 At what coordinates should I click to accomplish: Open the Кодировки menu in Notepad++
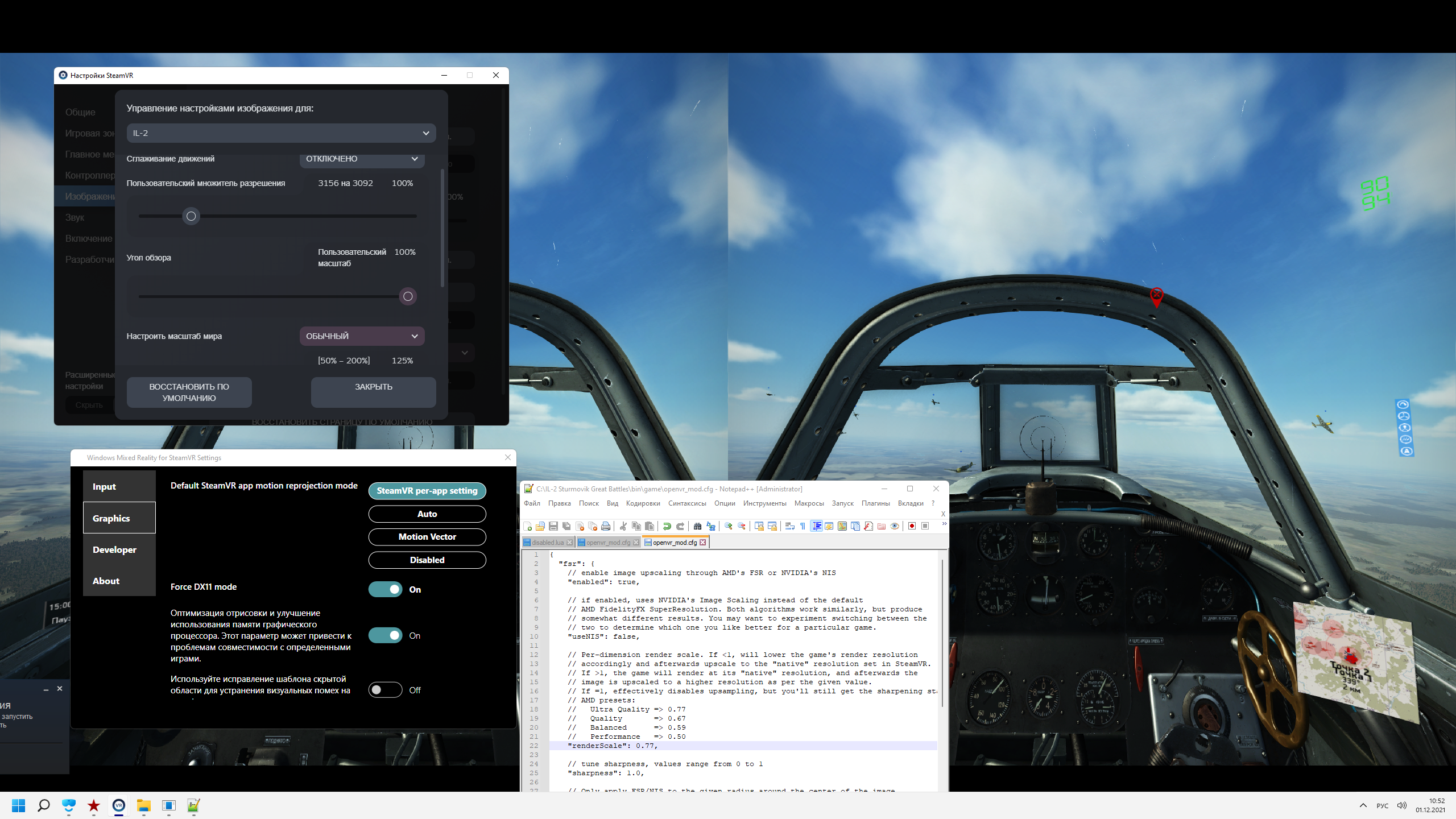point(643,503)
